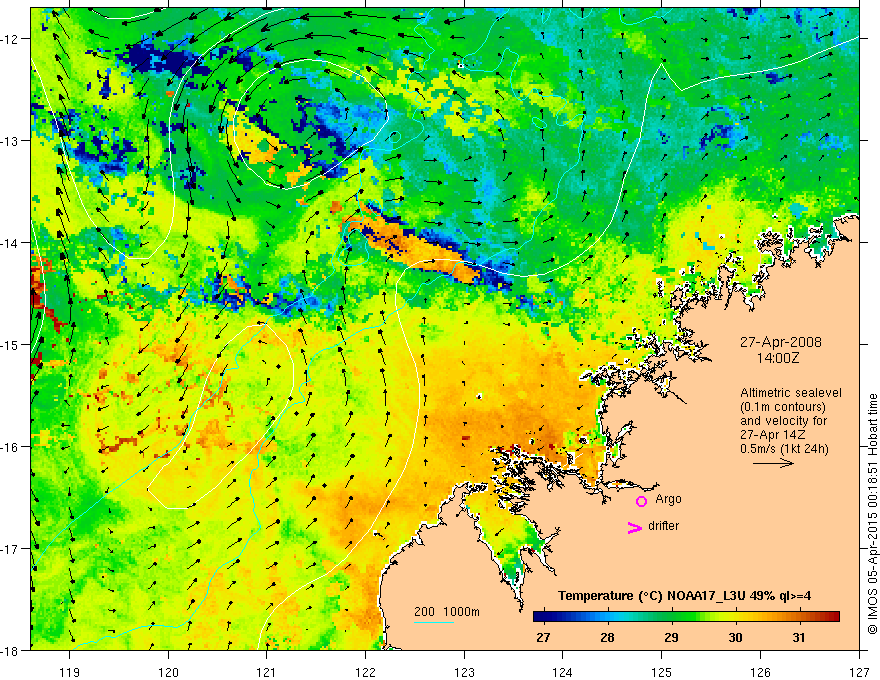Click the '121' longitude axis label

click(x=267, y=672)
